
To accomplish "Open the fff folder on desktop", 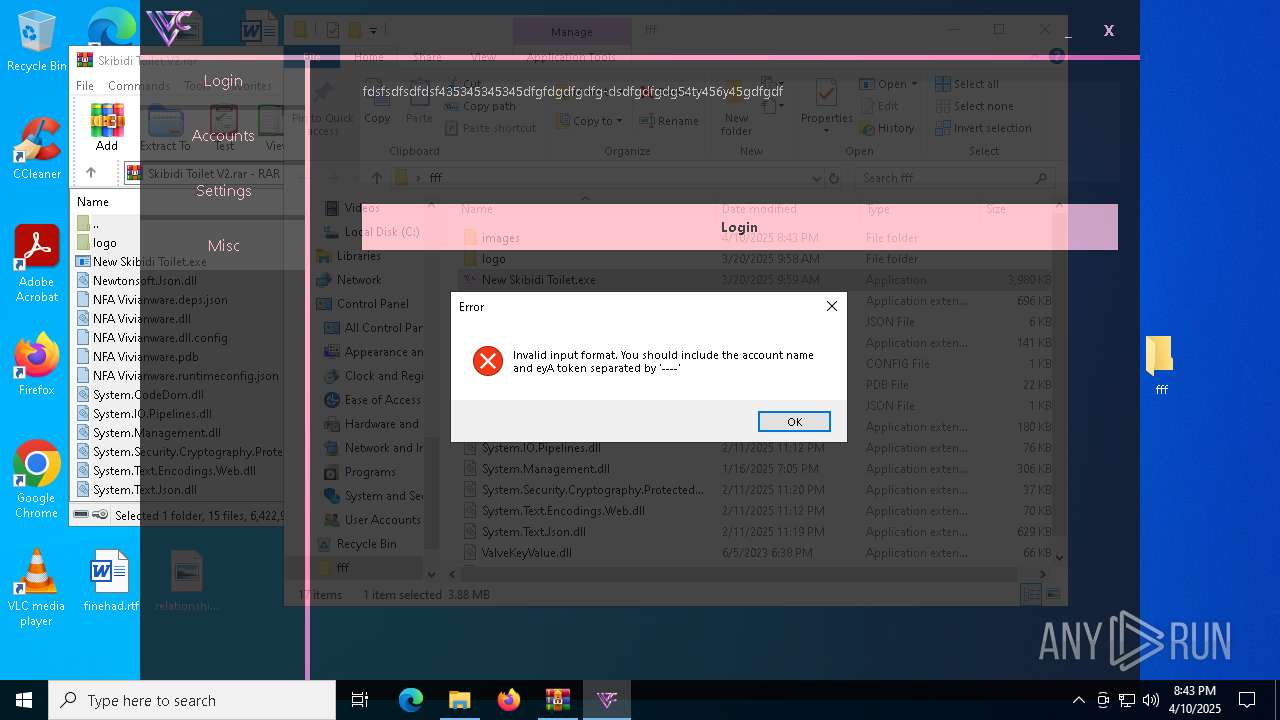I will pos(1160,366).
